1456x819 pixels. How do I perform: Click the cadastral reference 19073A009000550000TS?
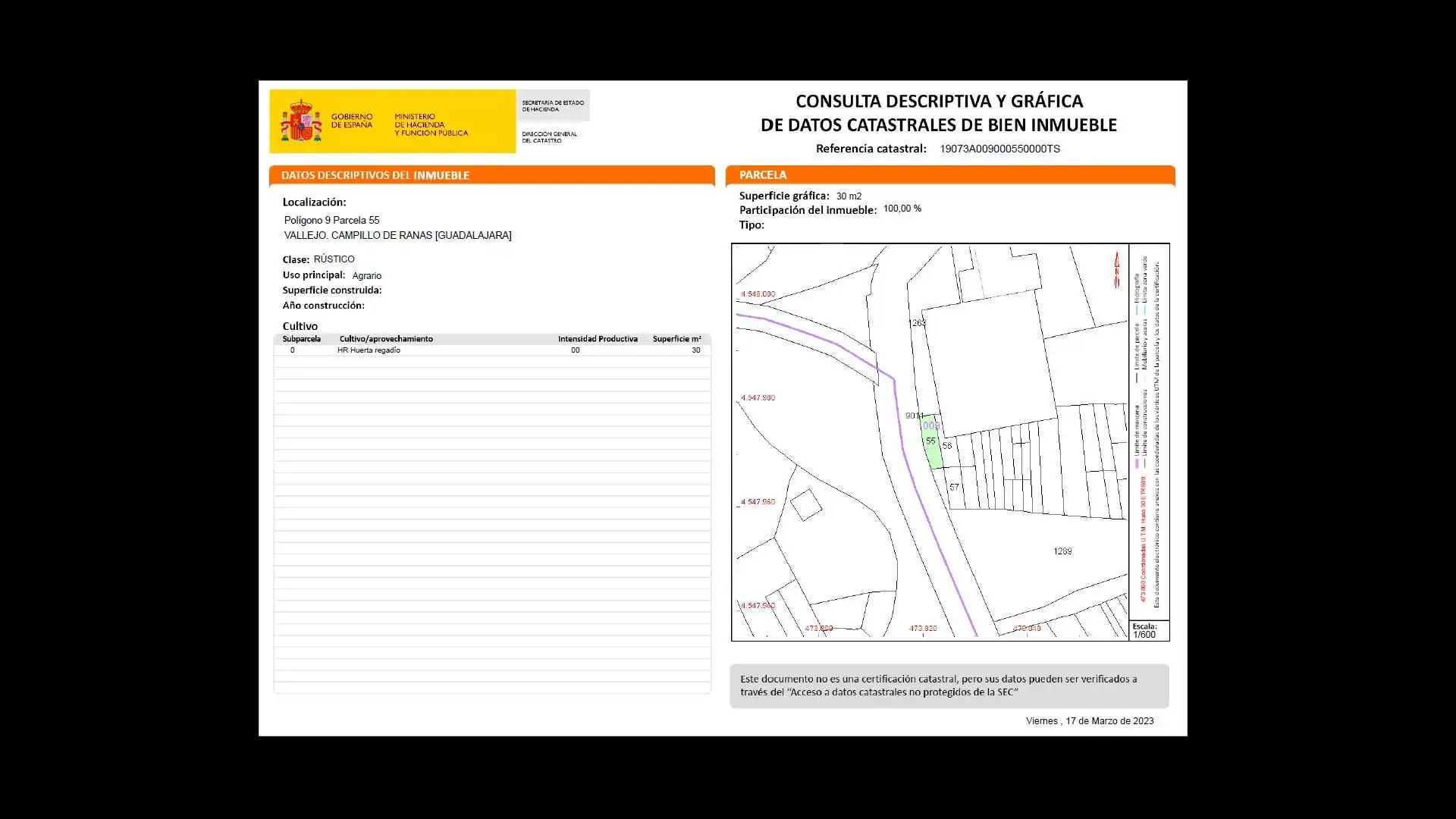click(999, 149)
